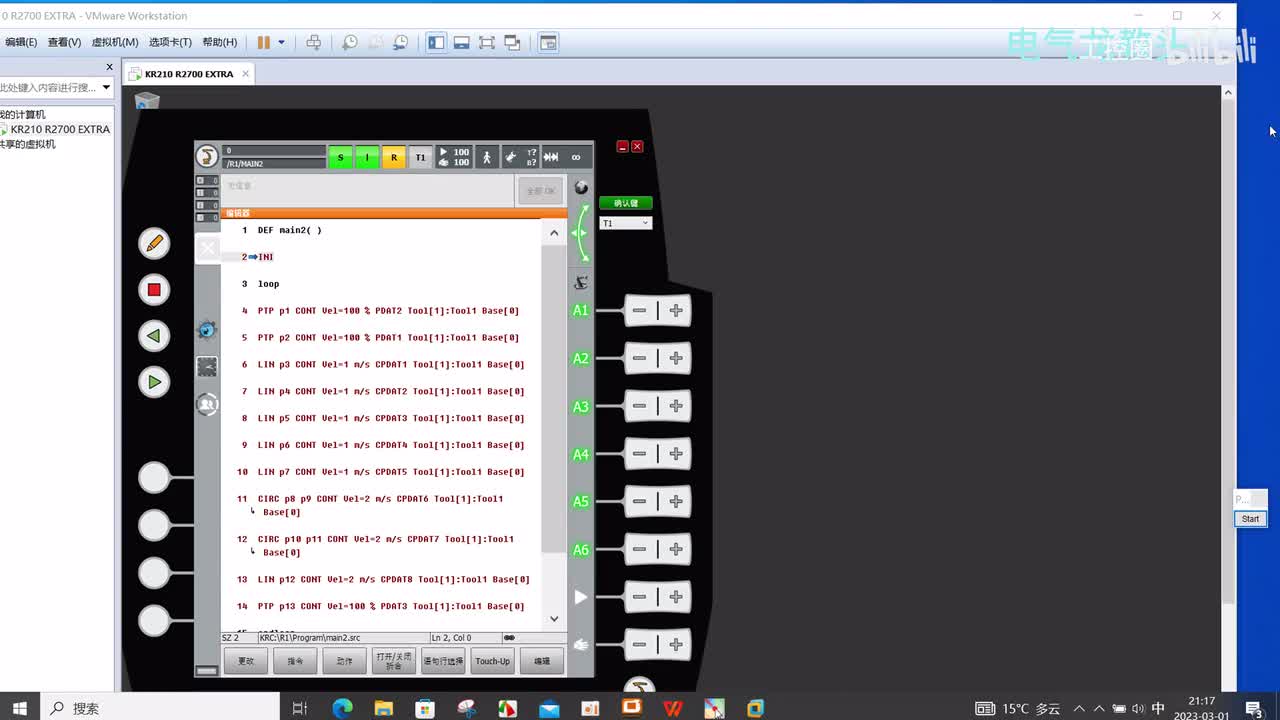
Task: Click the 全部 OK acknowledge all button
Action: coord(540,190)
